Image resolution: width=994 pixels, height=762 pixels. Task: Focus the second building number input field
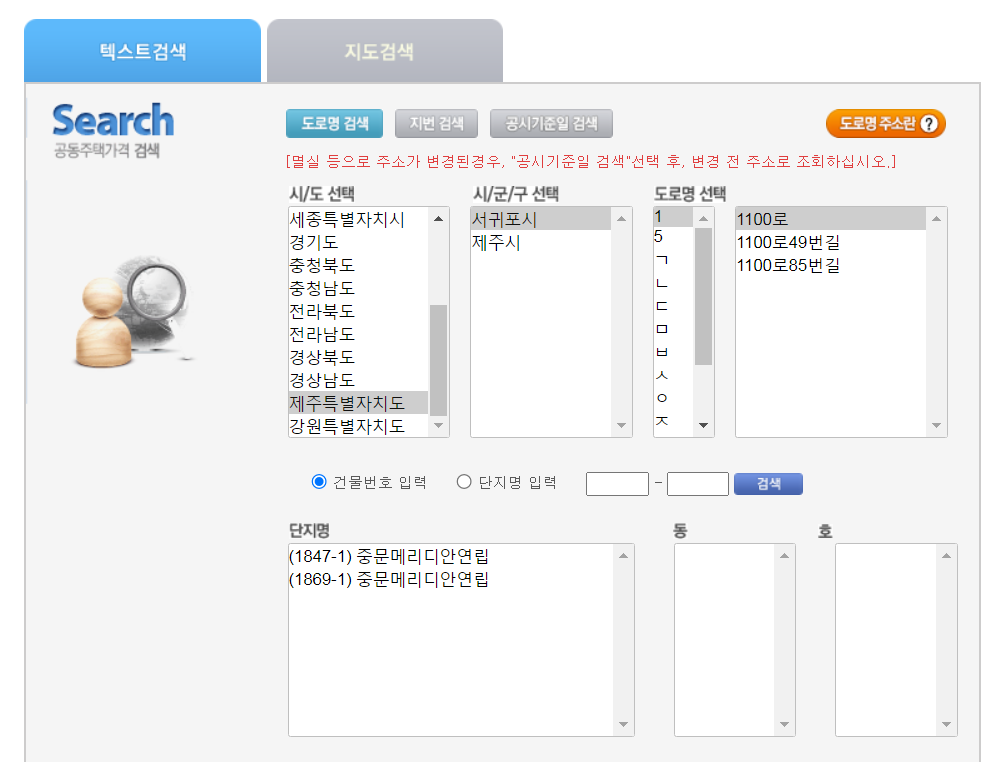(698, 484)
